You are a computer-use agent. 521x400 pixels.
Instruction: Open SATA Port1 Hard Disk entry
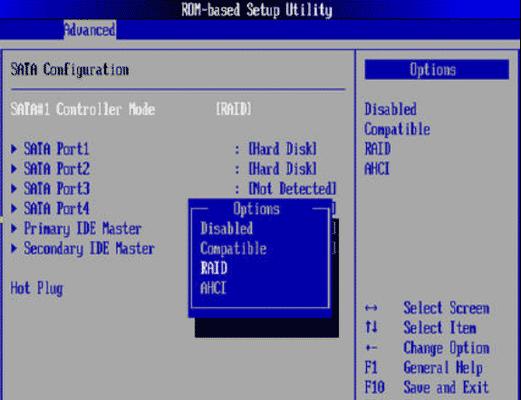point(283,149)
